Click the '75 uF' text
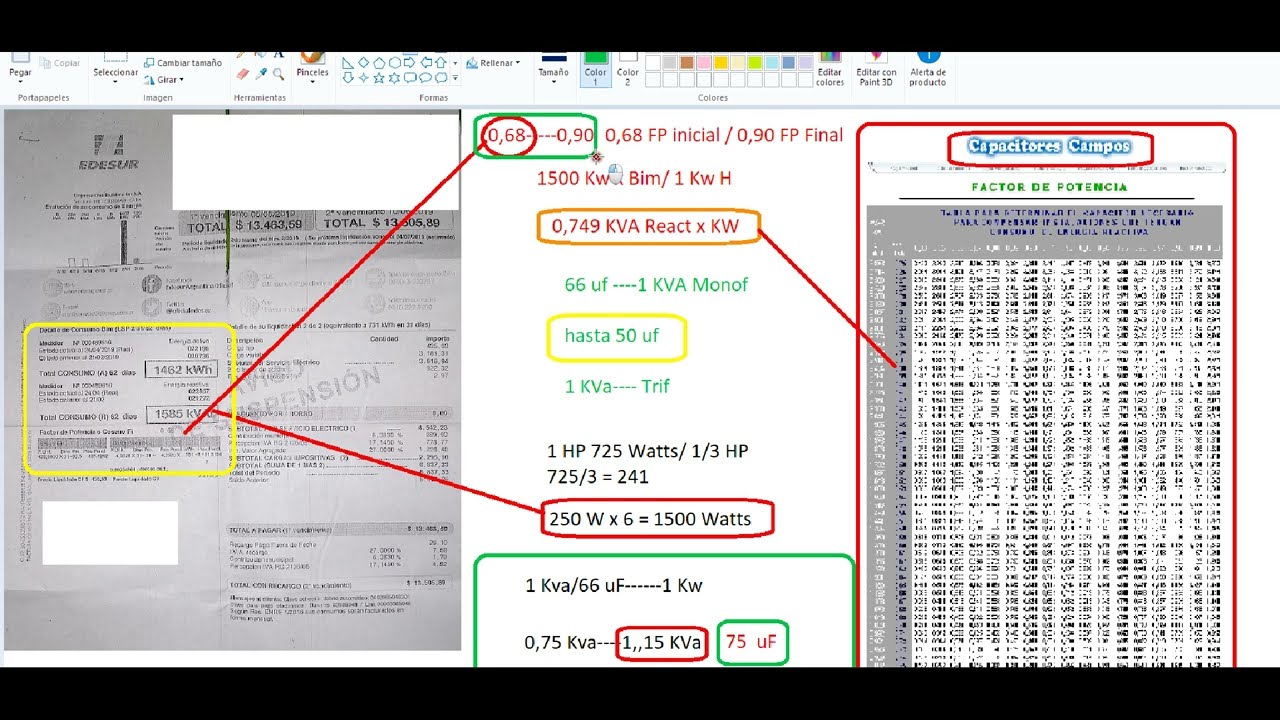 click(x=751, y=642)
